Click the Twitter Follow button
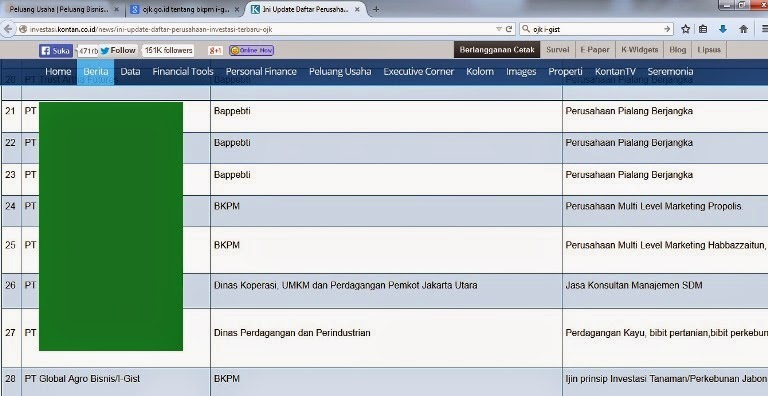The image size is (768, 396). tap(118, 50)
